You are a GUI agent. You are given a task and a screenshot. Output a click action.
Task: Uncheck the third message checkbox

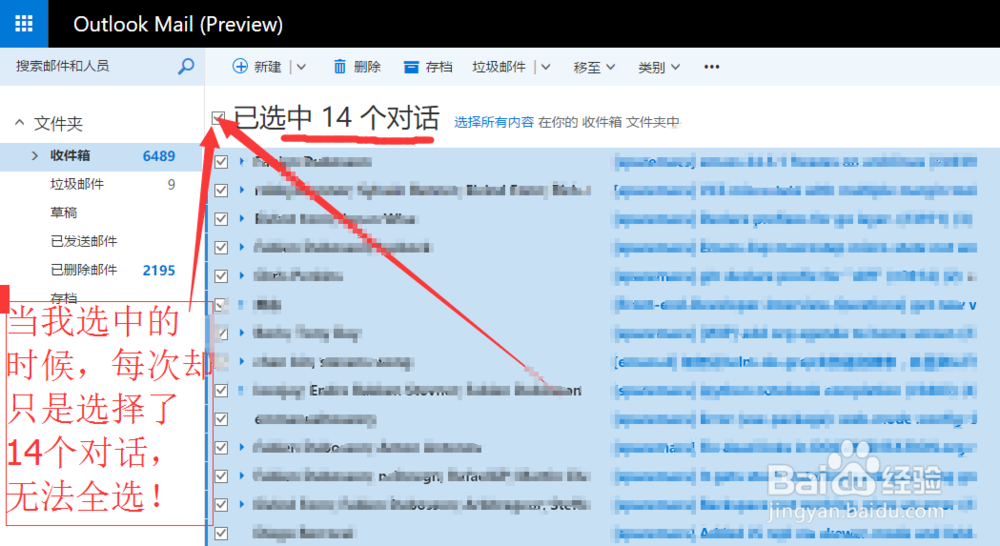point(221,219)
